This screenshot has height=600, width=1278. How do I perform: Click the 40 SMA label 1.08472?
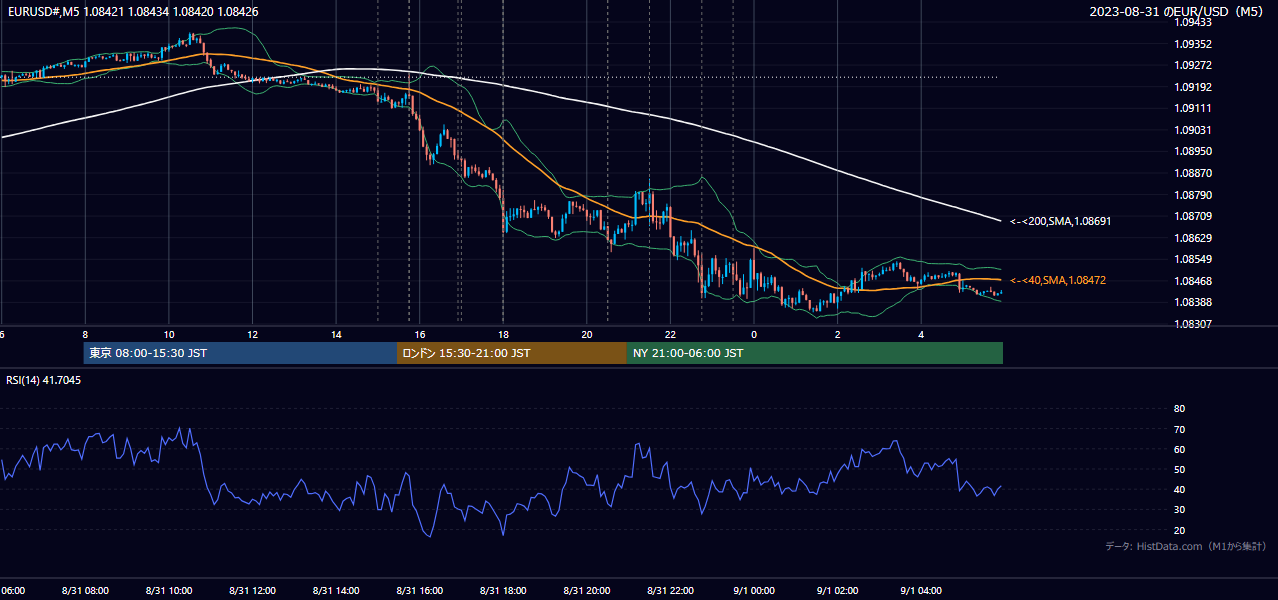point(1057,281)
